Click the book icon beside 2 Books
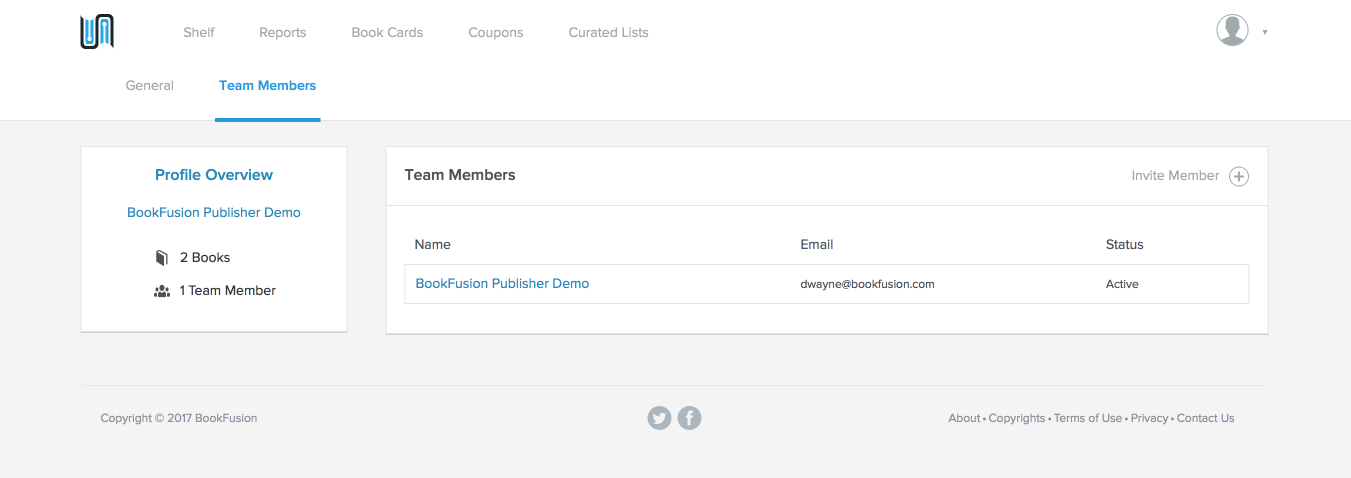 [x=162, y=258]
